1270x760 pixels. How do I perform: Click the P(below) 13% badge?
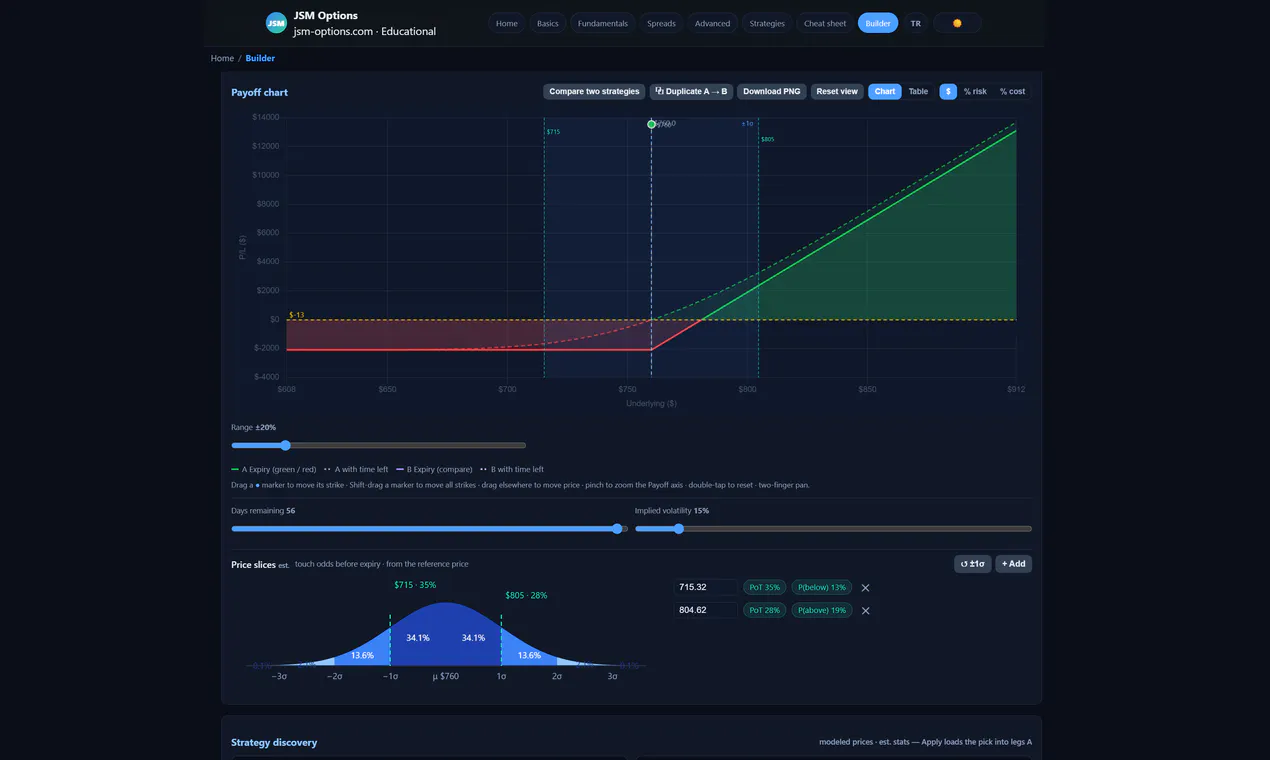pyautogui.click(x=822, y=588)
